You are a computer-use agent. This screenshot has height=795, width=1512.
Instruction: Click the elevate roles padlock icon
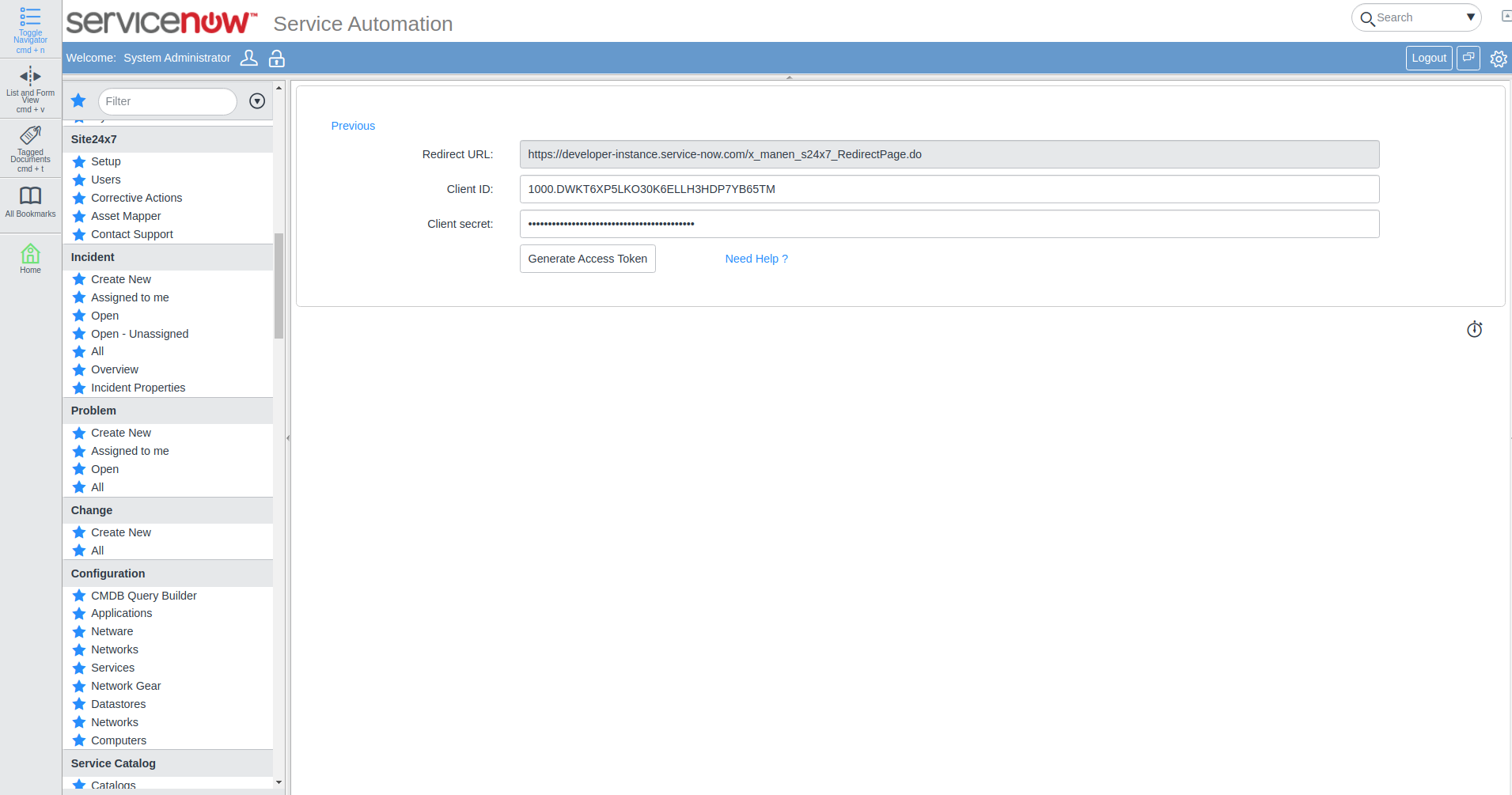276,58
